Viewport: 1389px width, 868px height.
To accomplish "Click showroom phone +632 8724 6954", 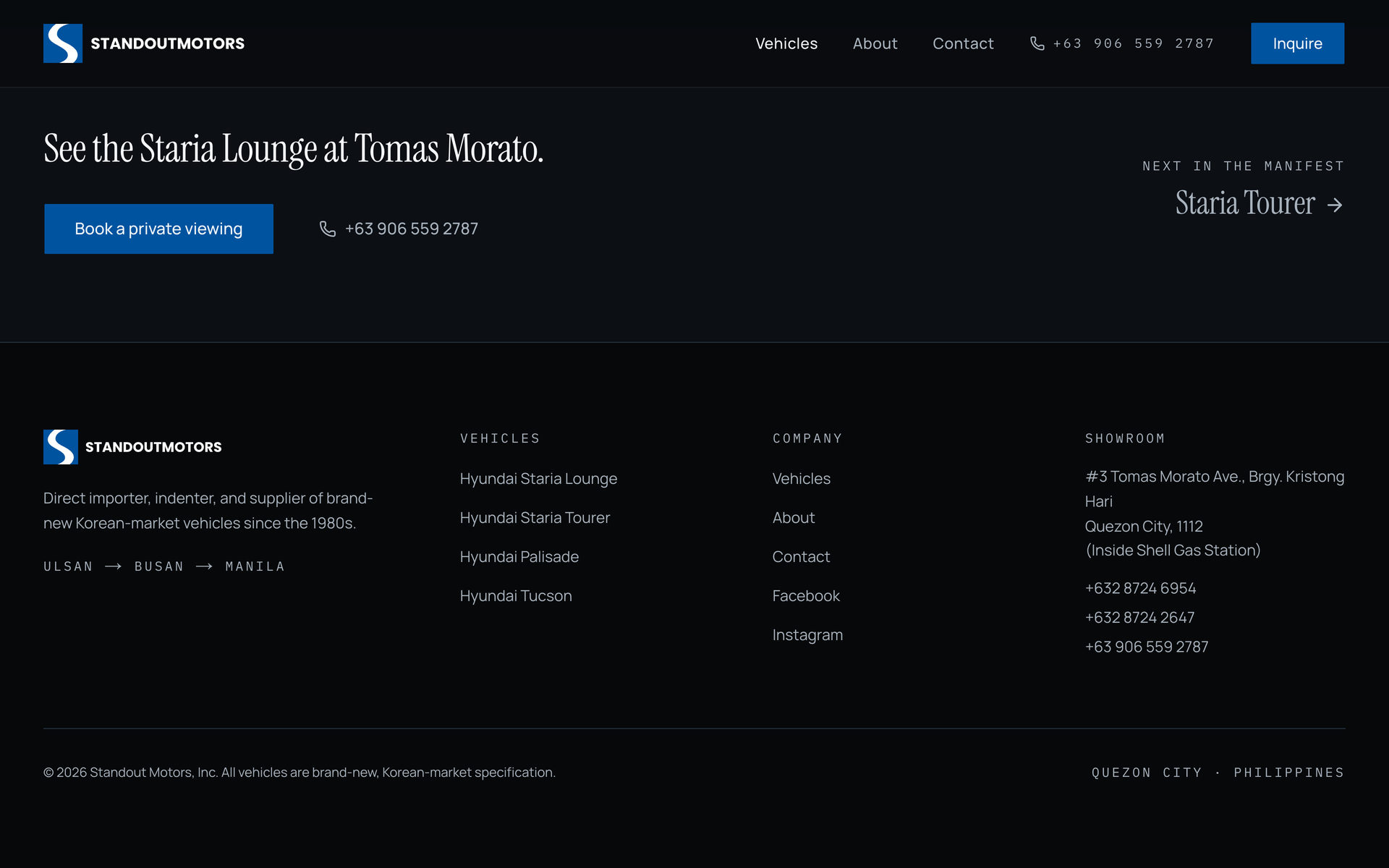I will click(x=1140, y=588).
